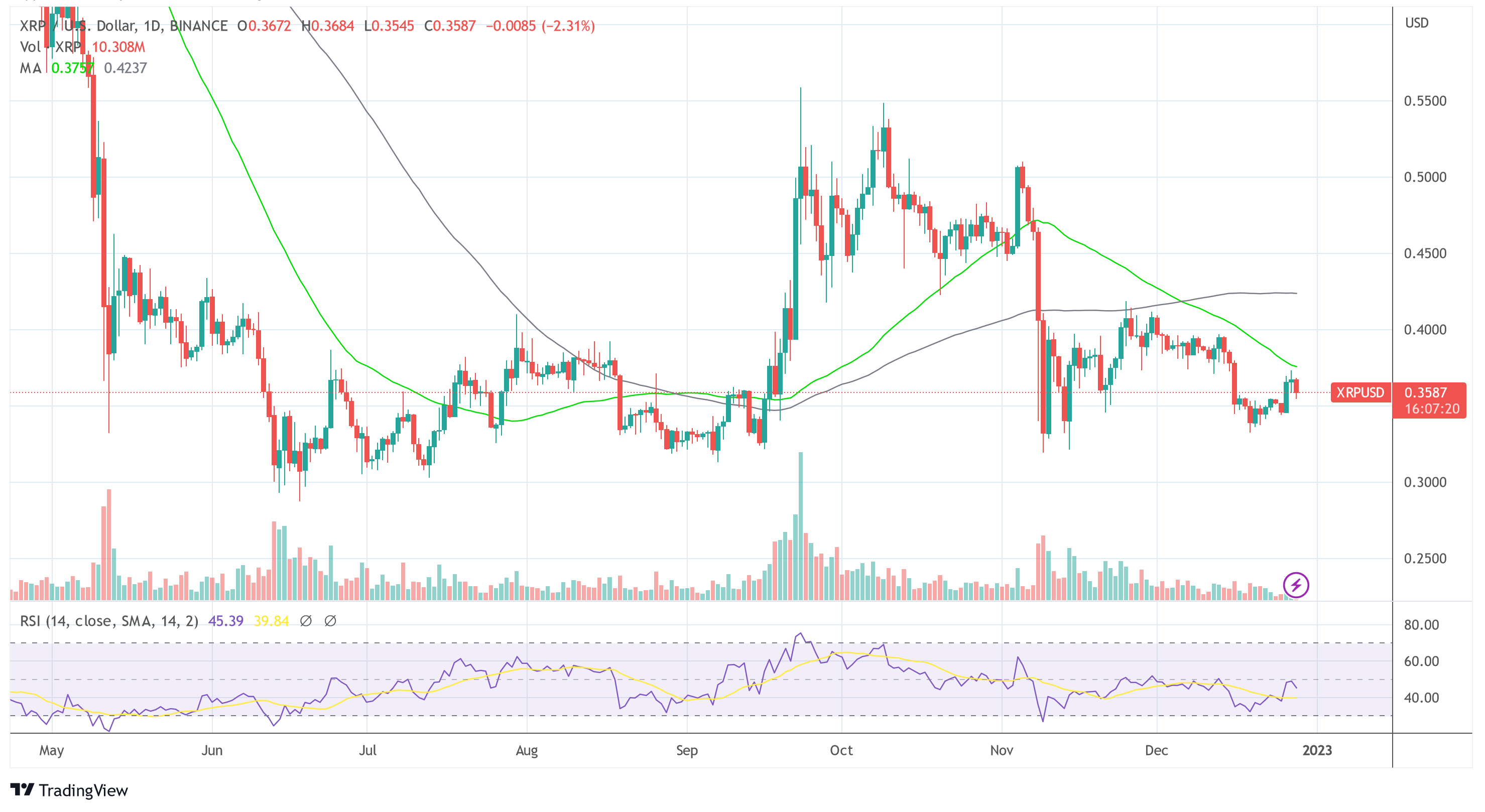Click the Jul label on the time axis

point(367,751)
